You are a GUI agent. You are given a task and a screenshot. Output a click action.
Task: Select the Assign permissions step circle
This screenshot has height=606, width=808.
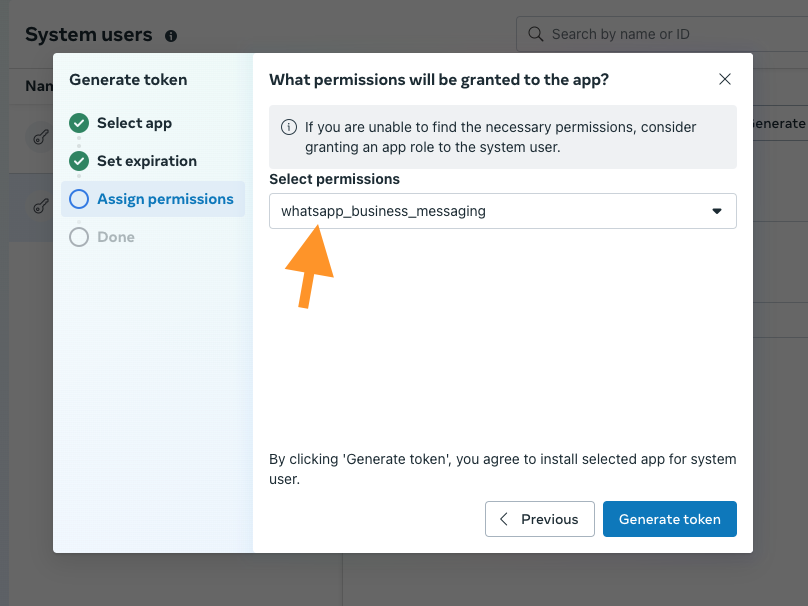[x=79, y=199]
